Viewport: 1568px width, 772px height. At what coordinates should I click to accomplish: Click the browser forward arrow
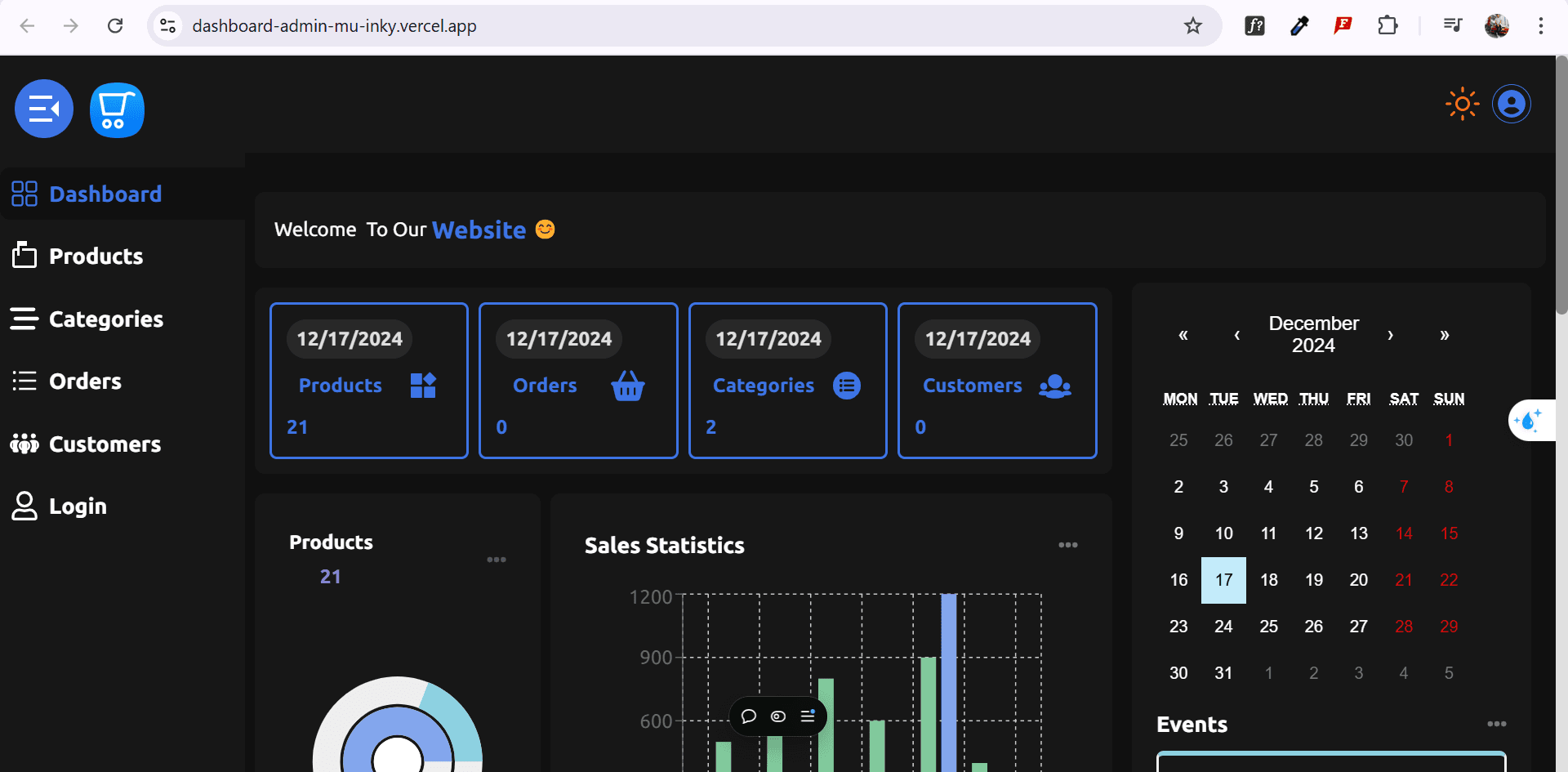click(x=71, y=26)
